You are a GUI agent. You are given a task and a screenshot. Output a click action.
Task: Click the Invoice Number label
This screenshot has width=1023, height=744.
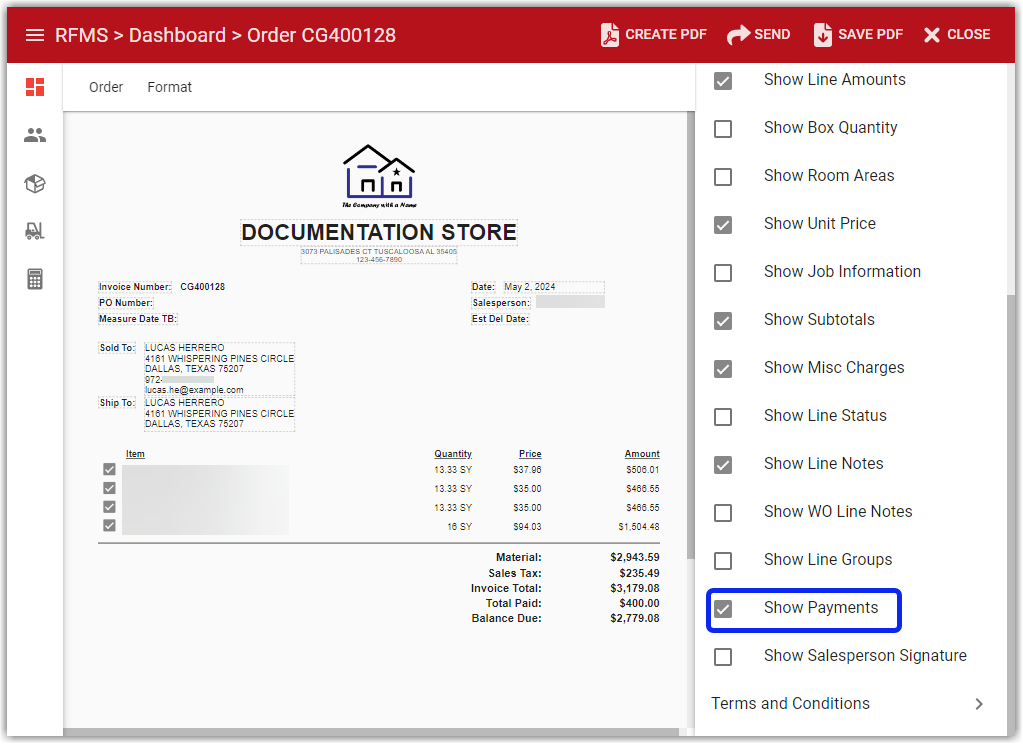click(135, 287)
